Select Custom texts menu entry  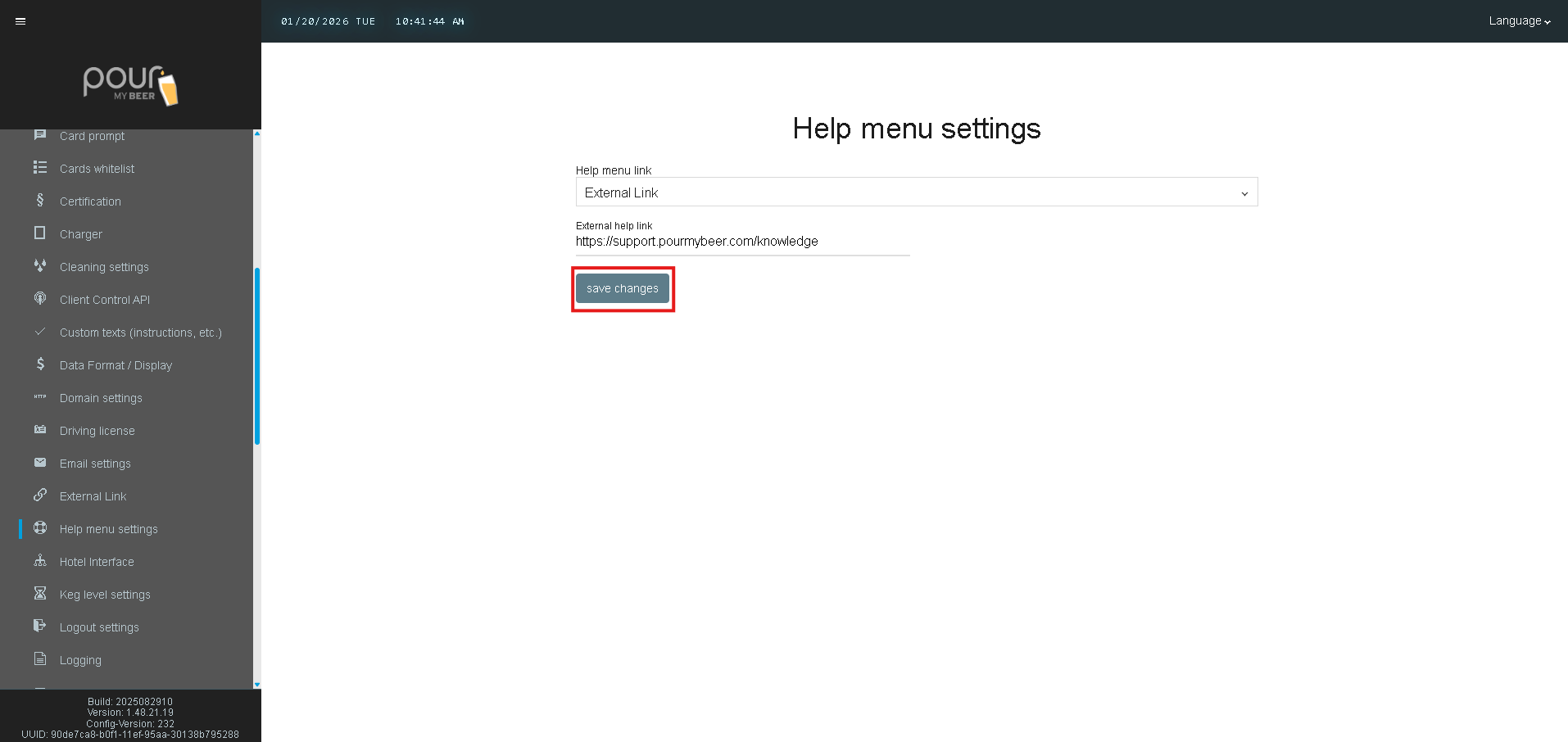140,333
